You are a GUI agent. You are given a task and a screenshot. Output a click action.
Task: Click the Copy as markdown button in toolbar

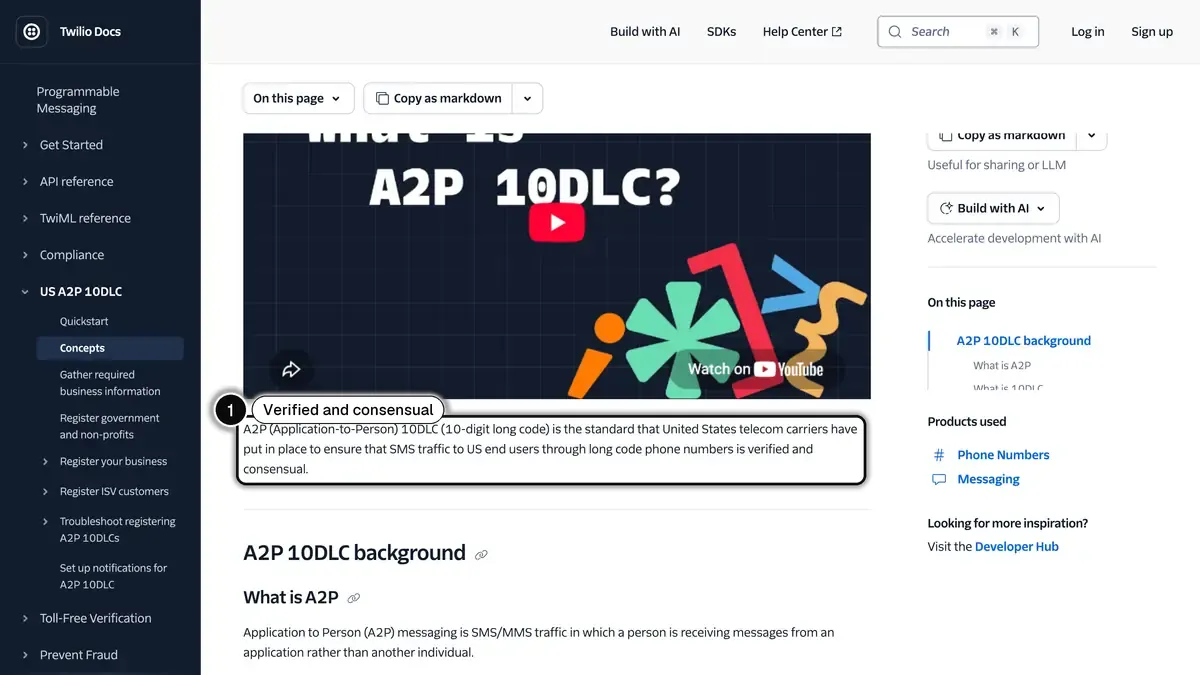pos(438,98)
